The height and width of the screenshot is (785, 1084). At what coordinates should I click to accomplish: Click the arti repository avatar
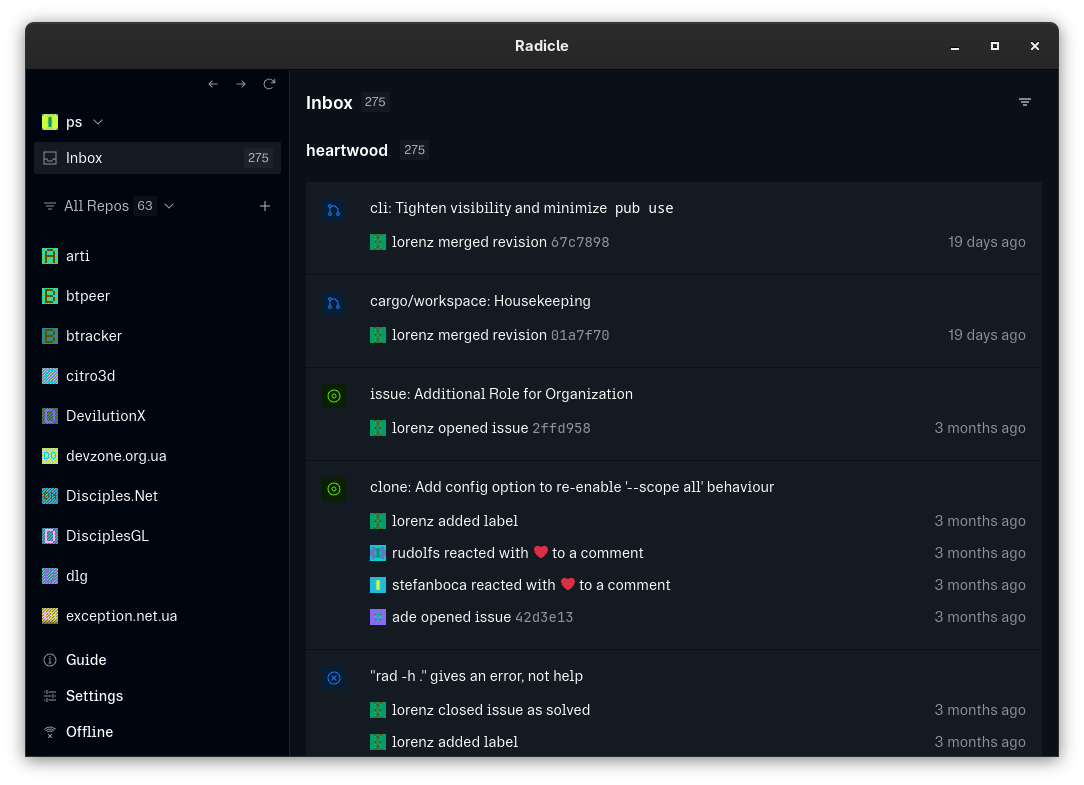click(50, 256)
